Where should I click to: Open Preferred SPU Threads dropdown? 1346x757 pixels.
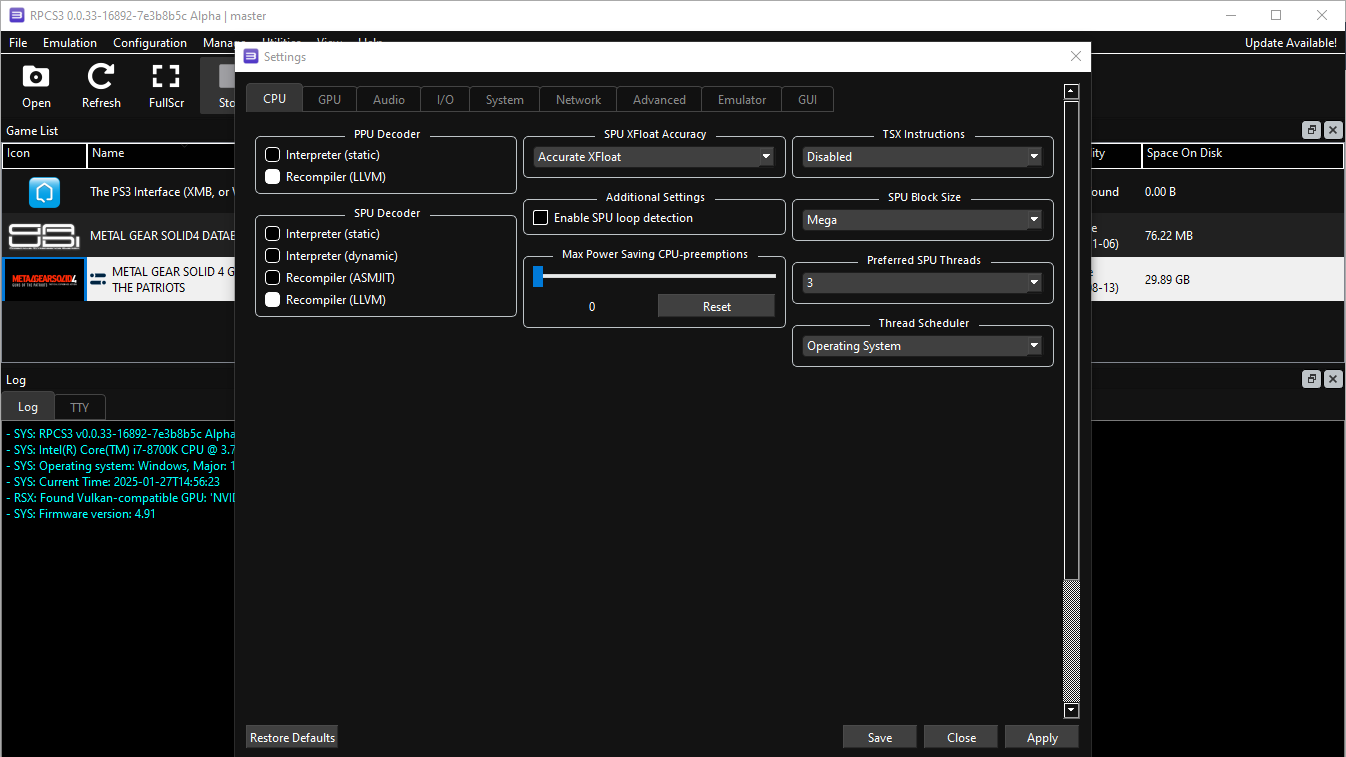click(x=922, y=283)
